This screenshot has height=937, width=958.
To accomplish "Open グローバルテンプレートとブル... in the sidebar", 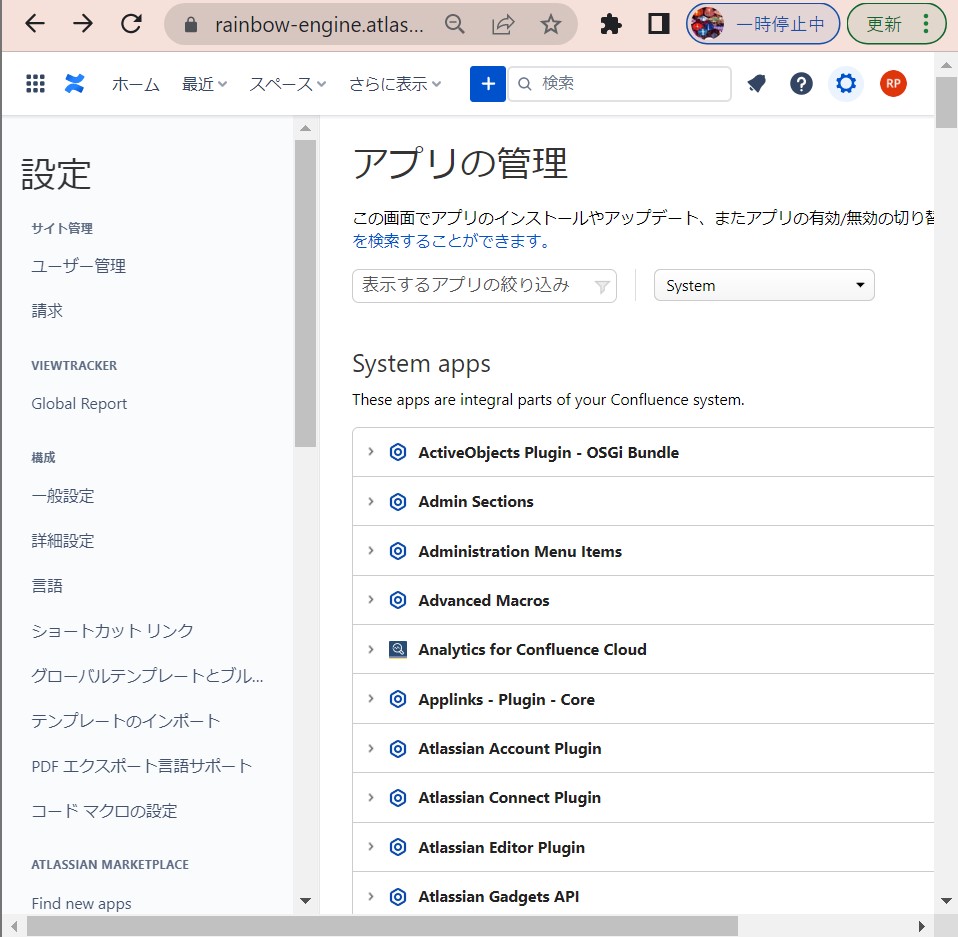I will [x=147, y=676].
